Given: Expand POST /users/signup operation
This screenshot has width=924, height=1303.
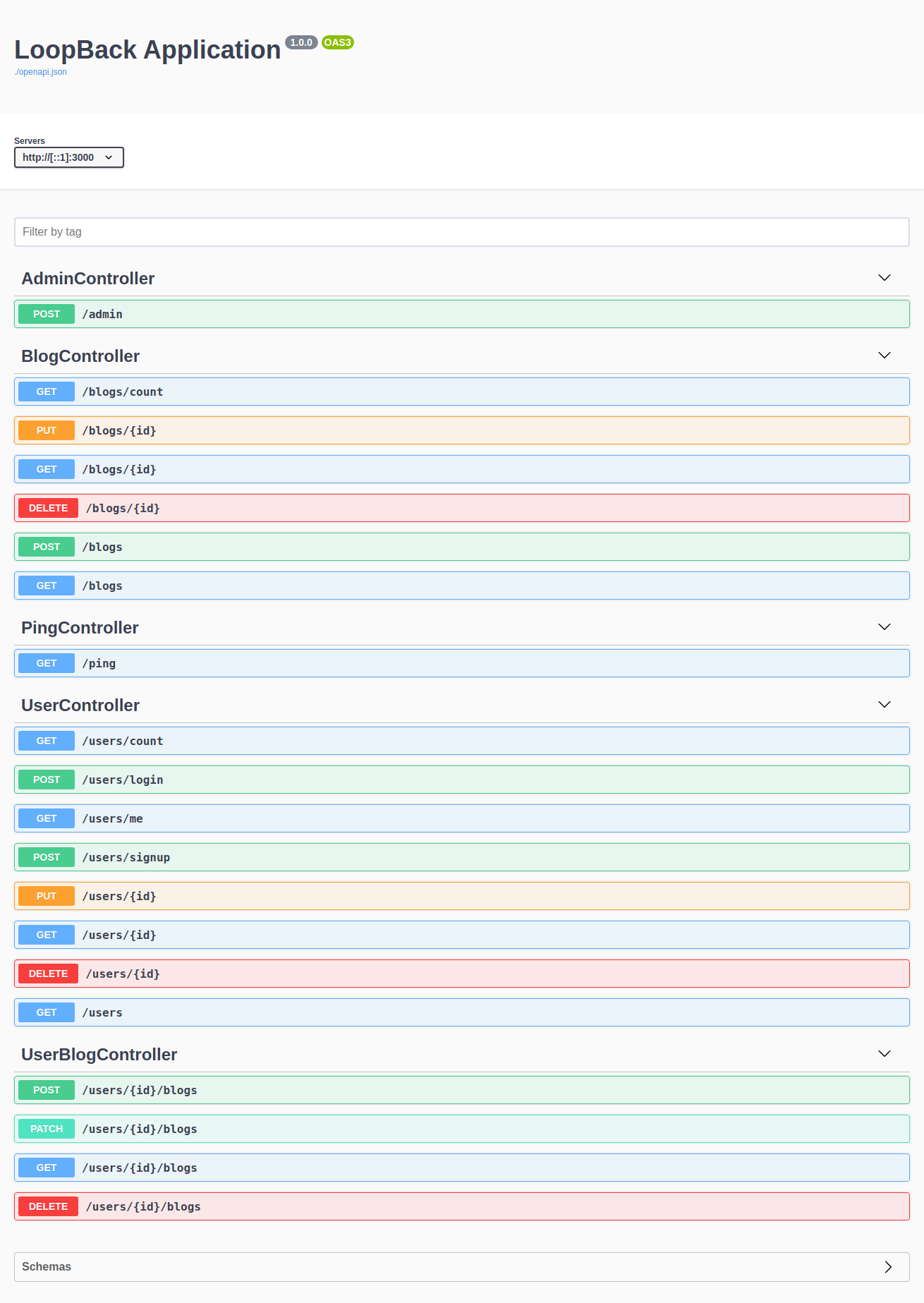Looking at the screenshot, I should pos(462,857).
